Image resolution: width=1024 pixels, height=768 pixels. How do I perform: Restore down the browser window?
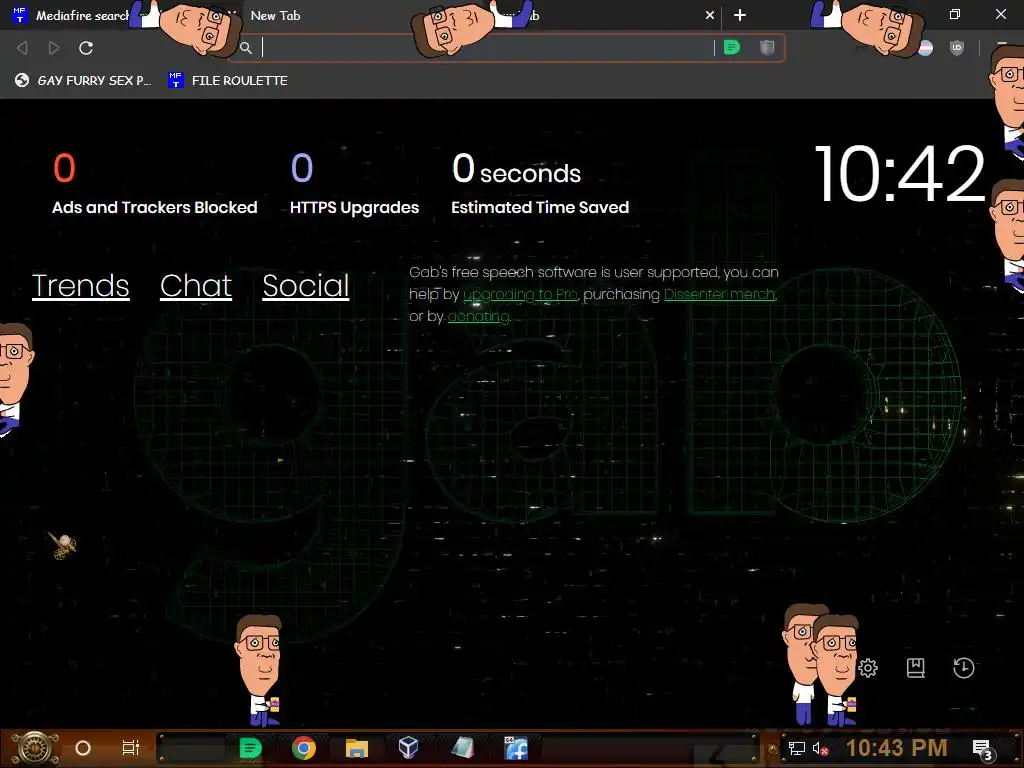[x=955, y=14]
